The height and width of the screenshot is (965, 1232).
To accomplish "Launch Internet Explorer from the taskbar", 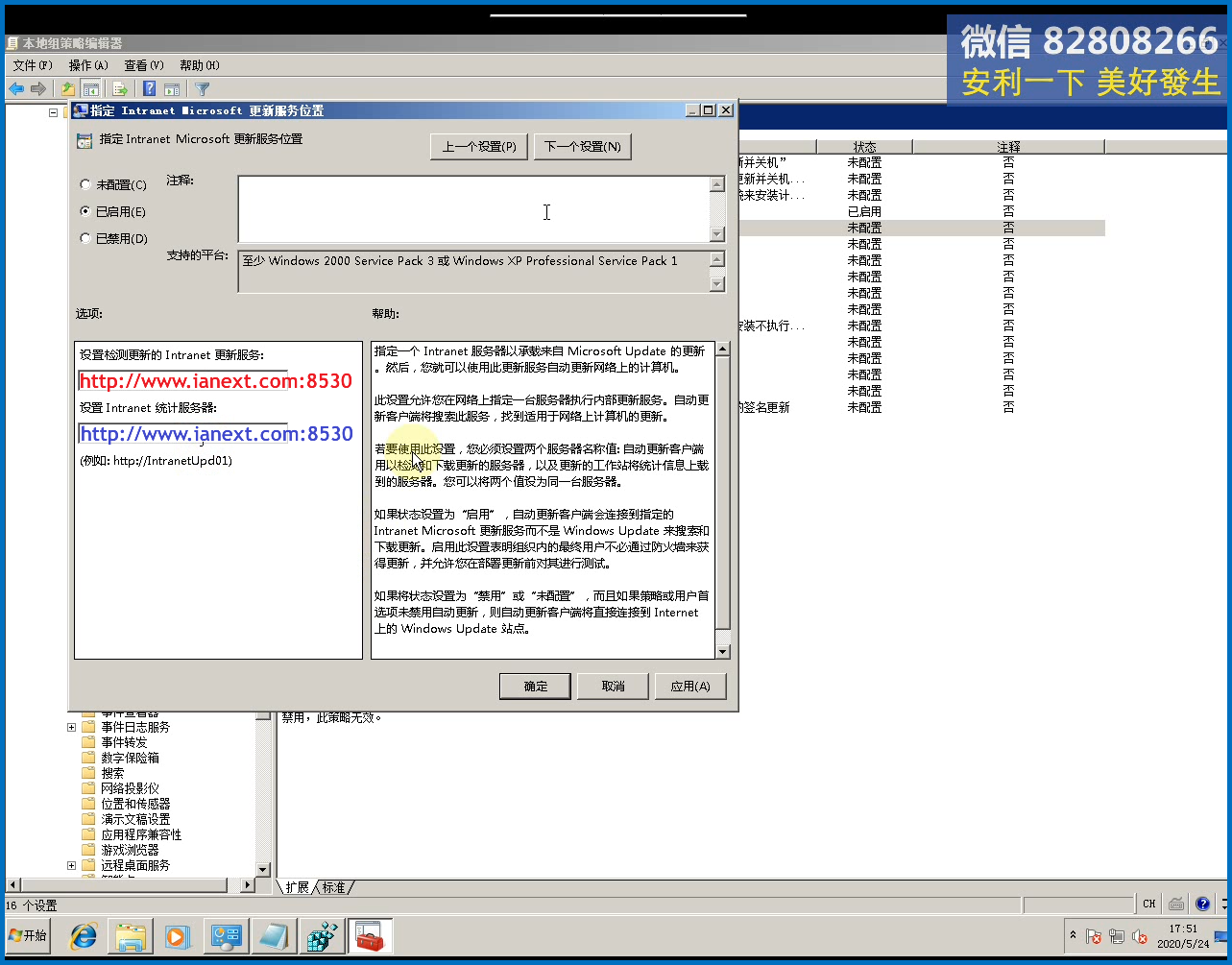I will click(84, 936).
